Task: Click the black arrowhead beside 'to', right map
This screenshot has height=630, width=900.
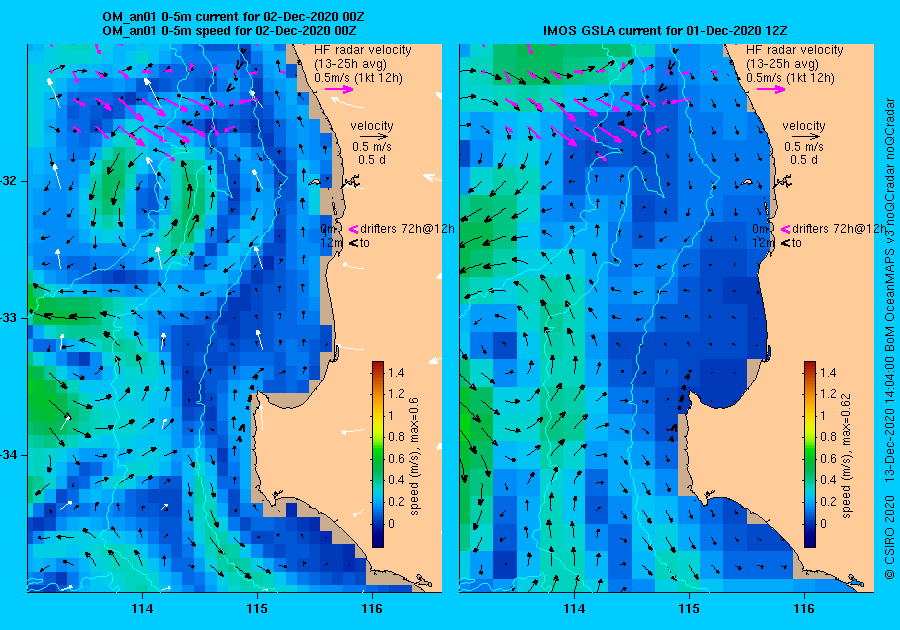Action: point(785,243)
